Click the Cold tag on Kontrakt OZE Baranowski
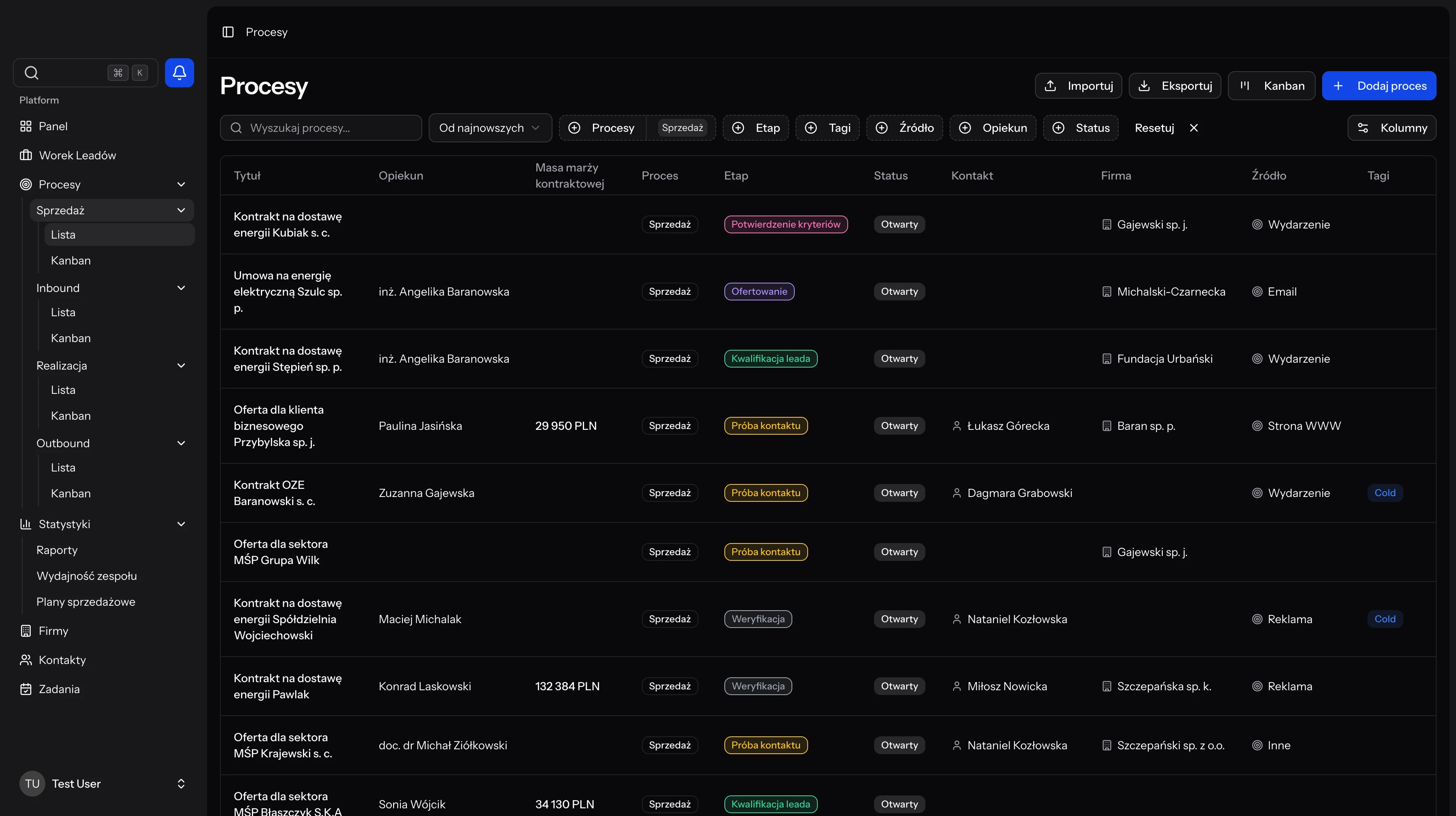The width and height of the screenshot is (1456, 816). pyautogui.click(x=1385, y=492)
